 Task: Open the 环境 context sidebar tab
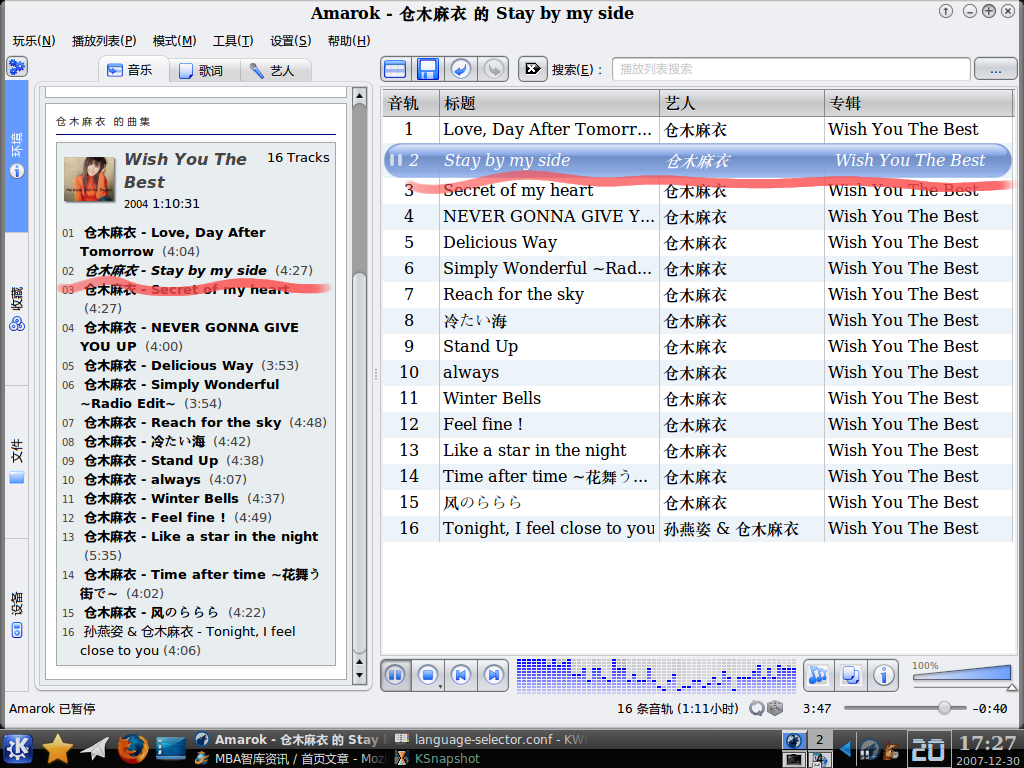pyautogui.click(x=16, y=155)
